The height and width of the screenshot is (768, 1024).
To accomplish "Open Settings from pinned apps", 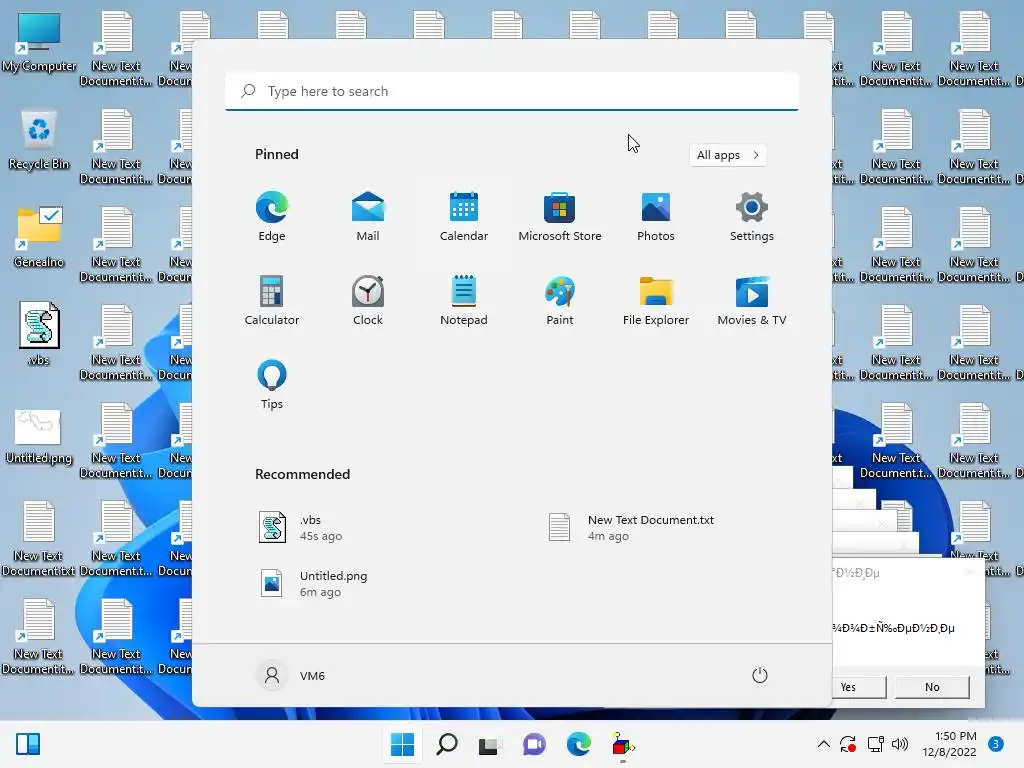I will (752, 216).
